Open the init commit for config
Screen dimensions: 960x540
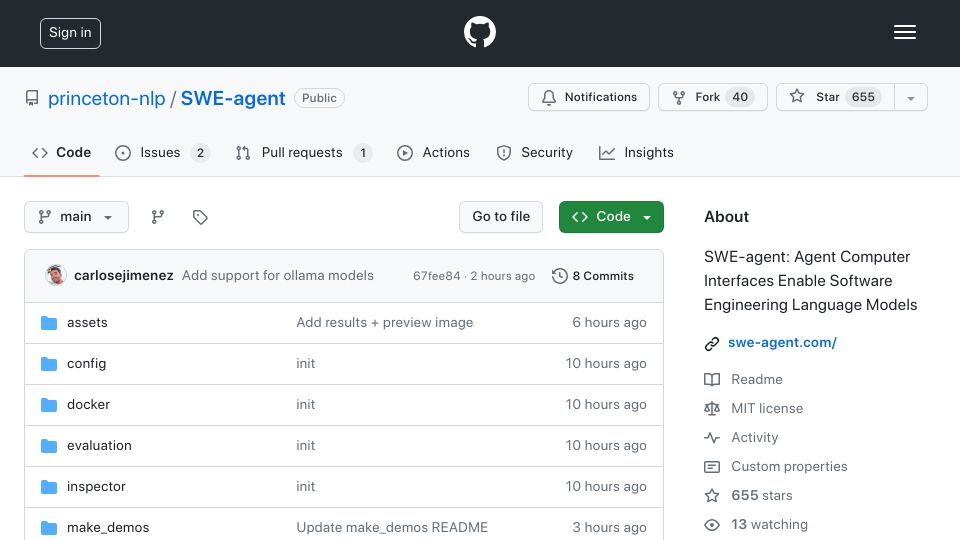(306, 364)
